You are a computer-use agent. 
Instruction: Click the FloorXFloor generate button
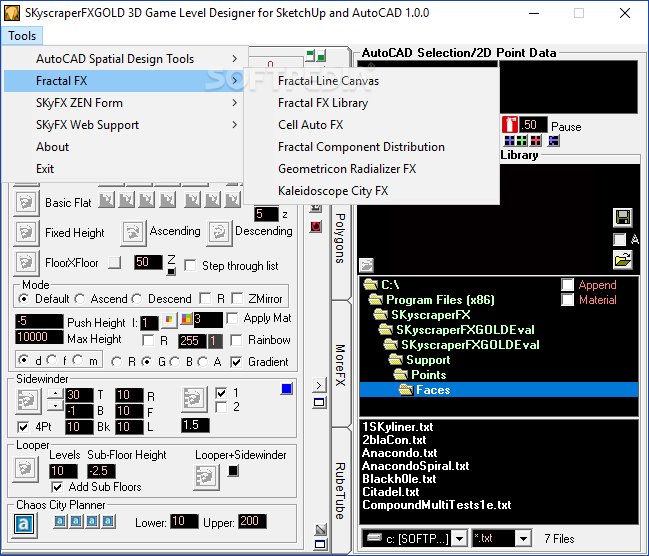pyautogui.click(x=26, y=262)
